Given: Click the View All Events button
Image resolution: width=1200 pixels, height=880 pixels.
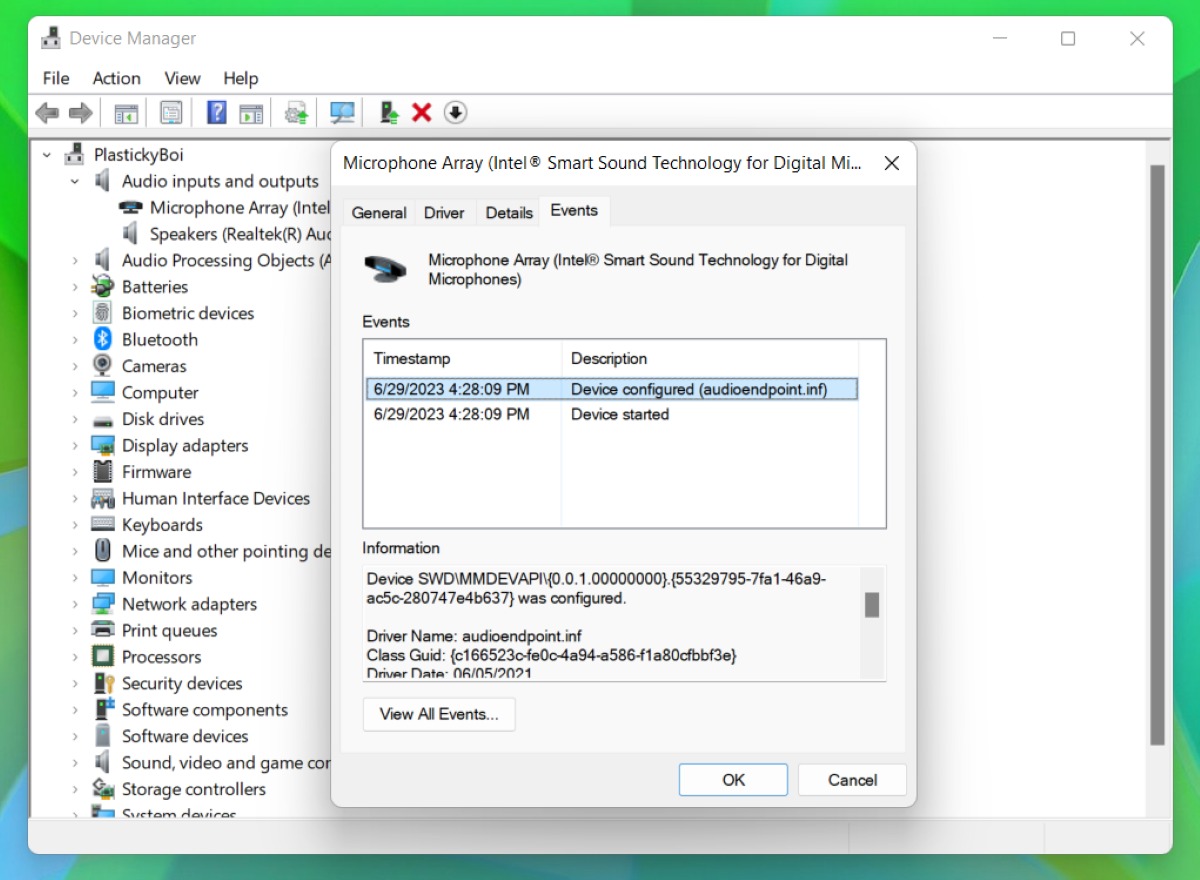Looking at the screenshot, I should [x=439, y=714].
